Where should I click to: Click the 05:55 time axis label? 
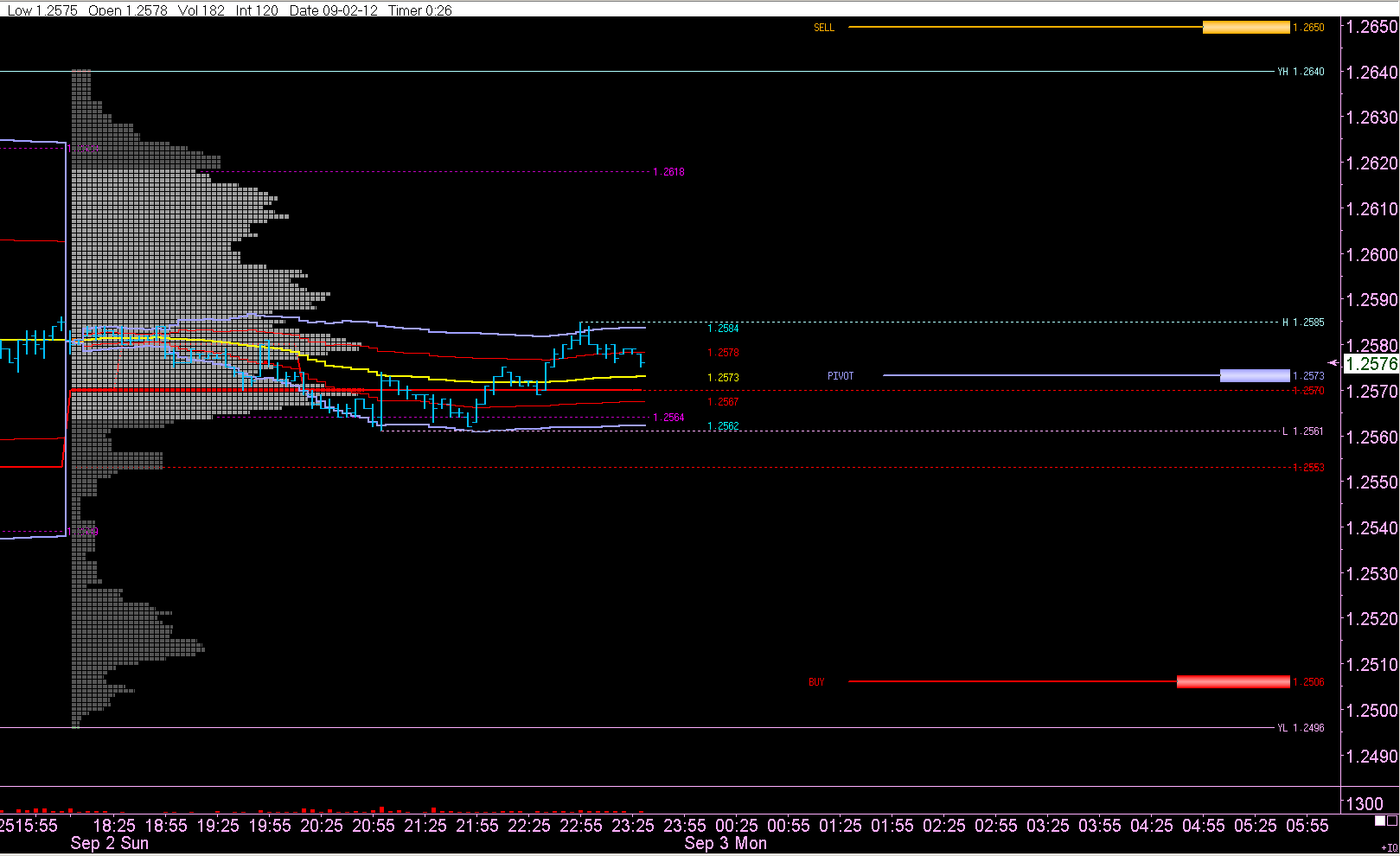(1307, 826)
